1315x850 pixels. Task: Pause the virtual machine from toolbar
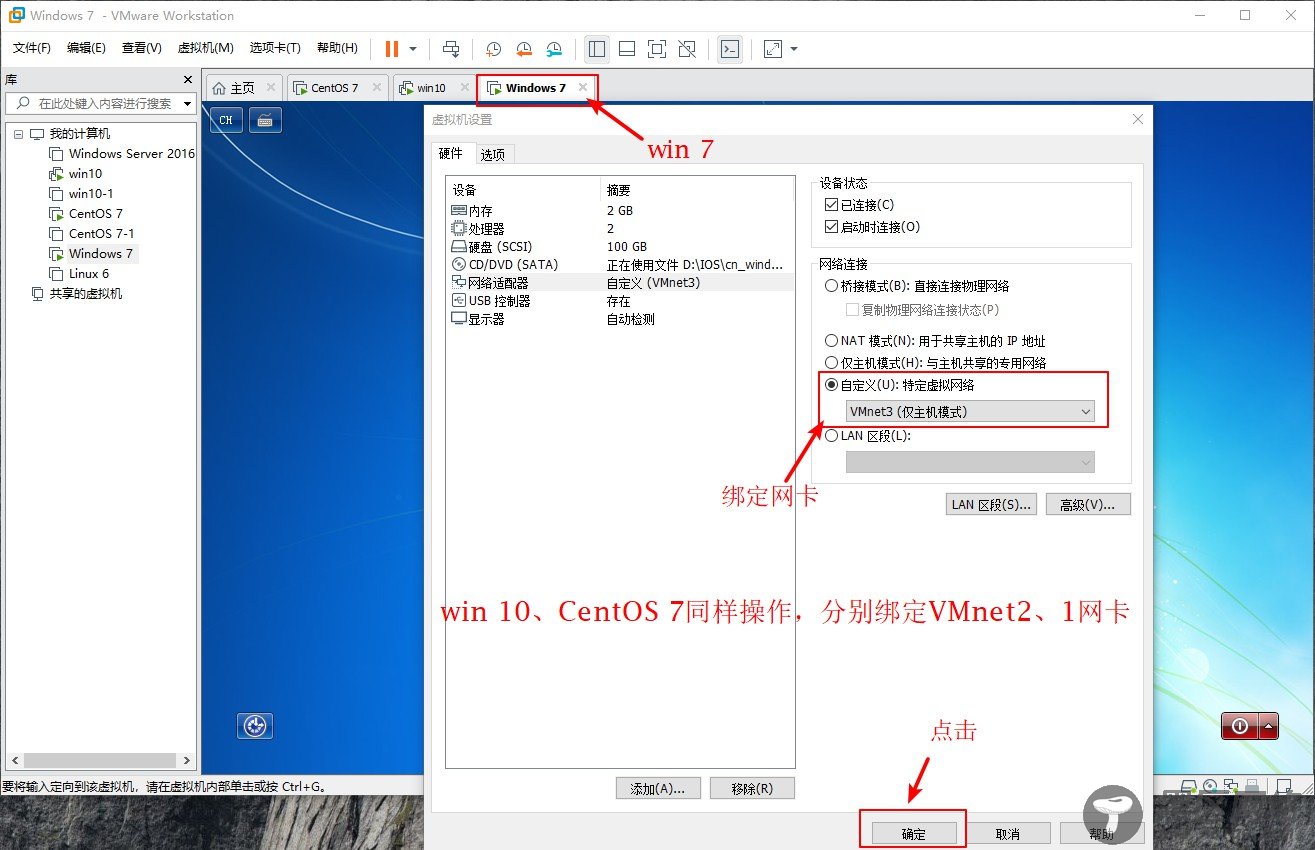[391, 48]
